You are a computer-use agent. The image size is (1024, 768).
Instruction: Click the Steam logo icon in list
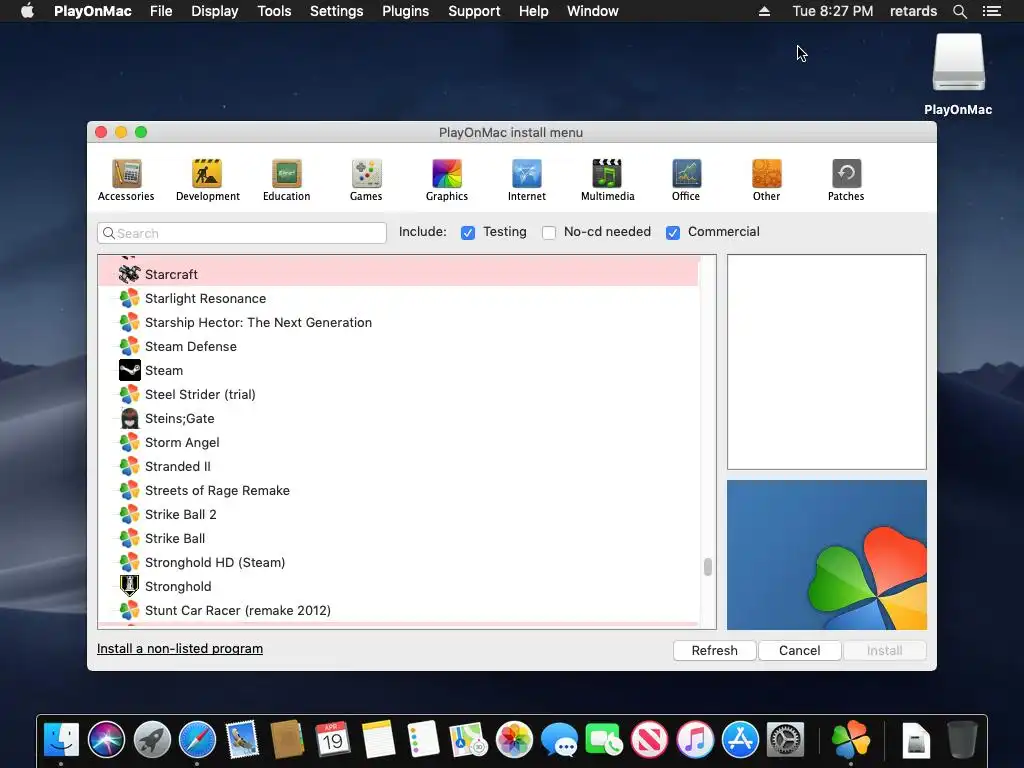129,370
